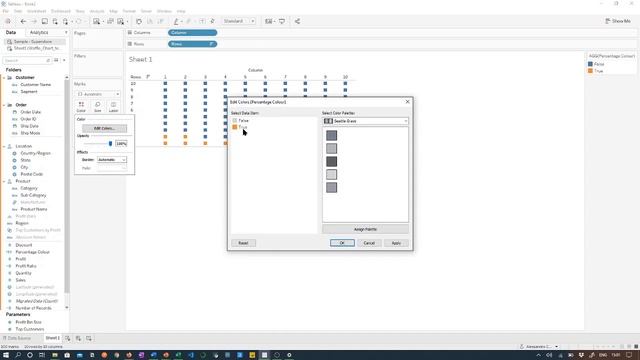This screenshot has height=360, width=640.
Task: Open the Border Automatic dropdown
Action: [x=112, y=160]
